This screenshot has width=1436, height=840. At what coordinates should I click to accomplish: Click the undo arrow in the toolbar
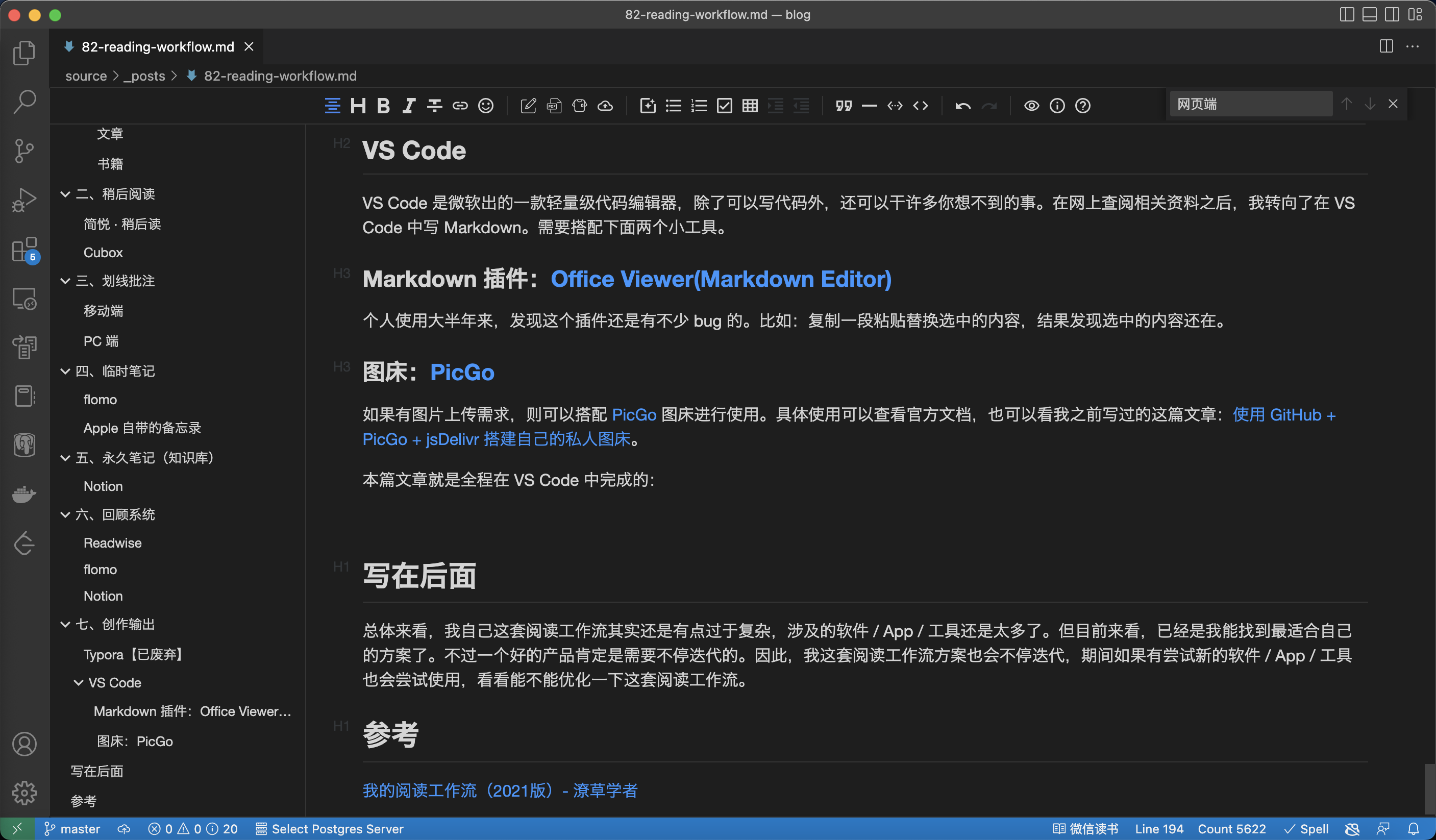962,106
